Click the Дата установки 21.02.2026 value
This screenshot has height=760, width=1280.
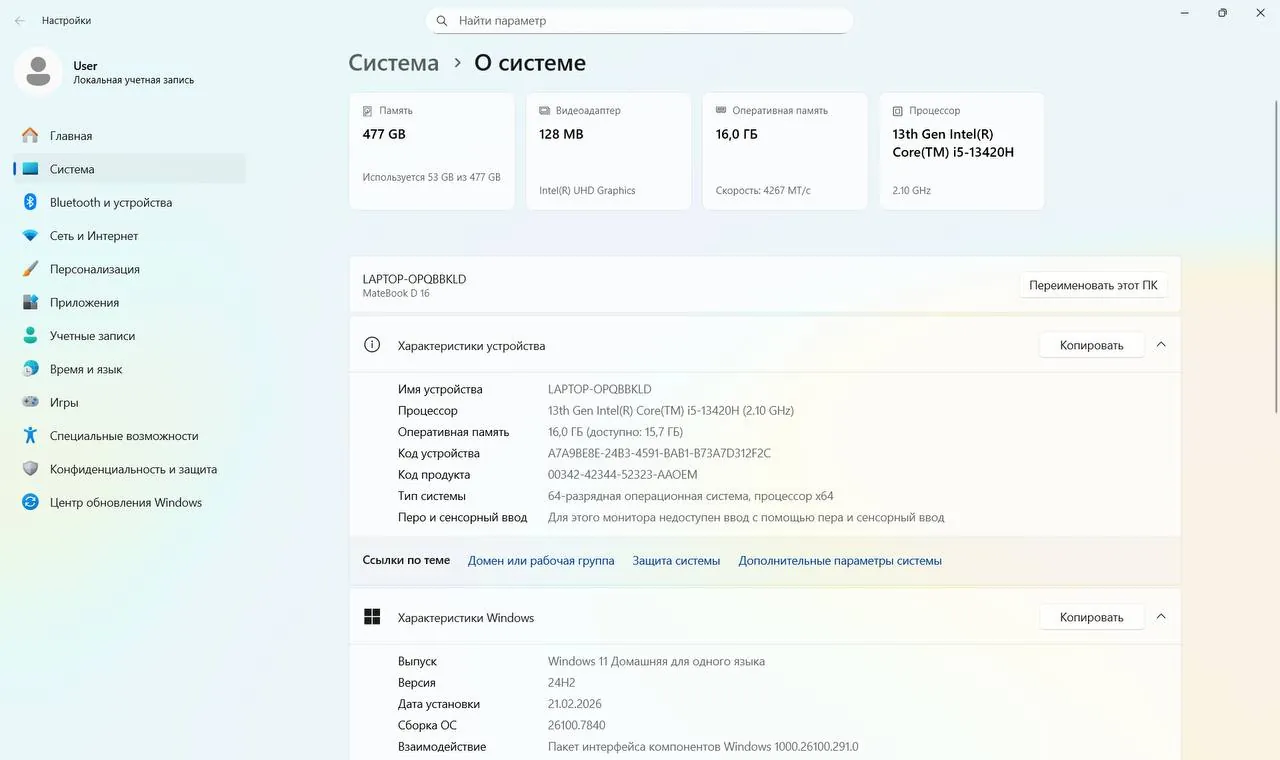click(575, 704)
